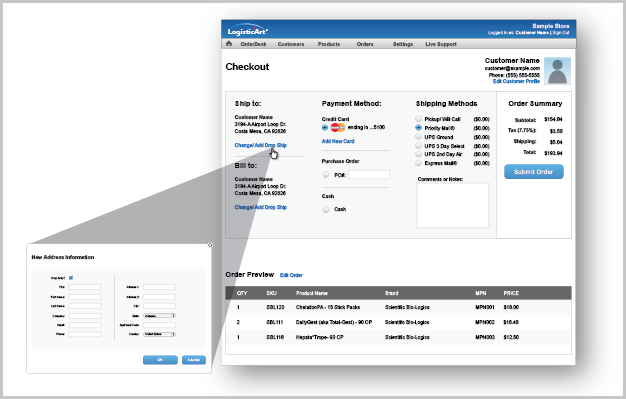Open the Live Support menu item
The image size is (626, 399).
[441, 44]
